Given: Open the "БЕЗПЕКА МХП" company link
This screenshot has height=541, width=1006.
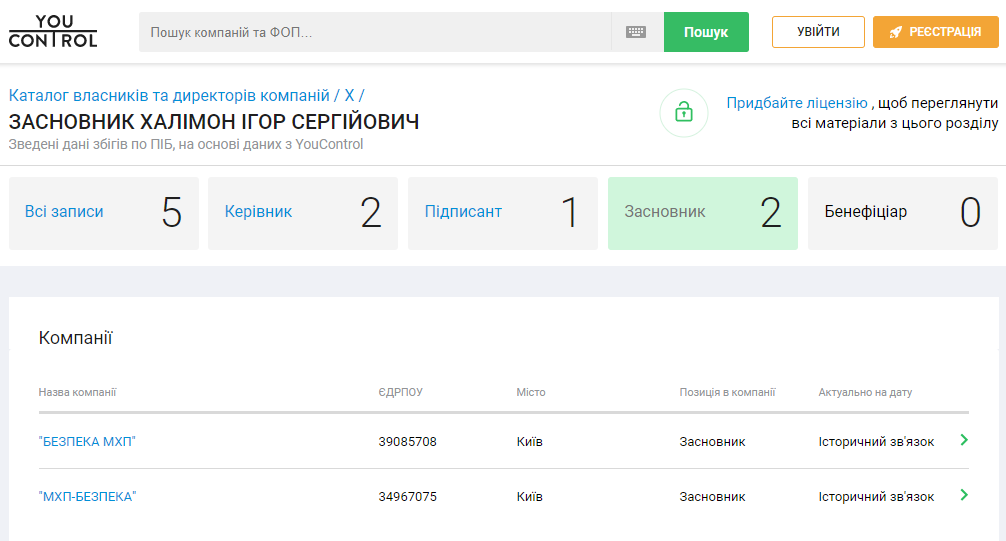Looking at the screenshot, I should click(87, 442).
